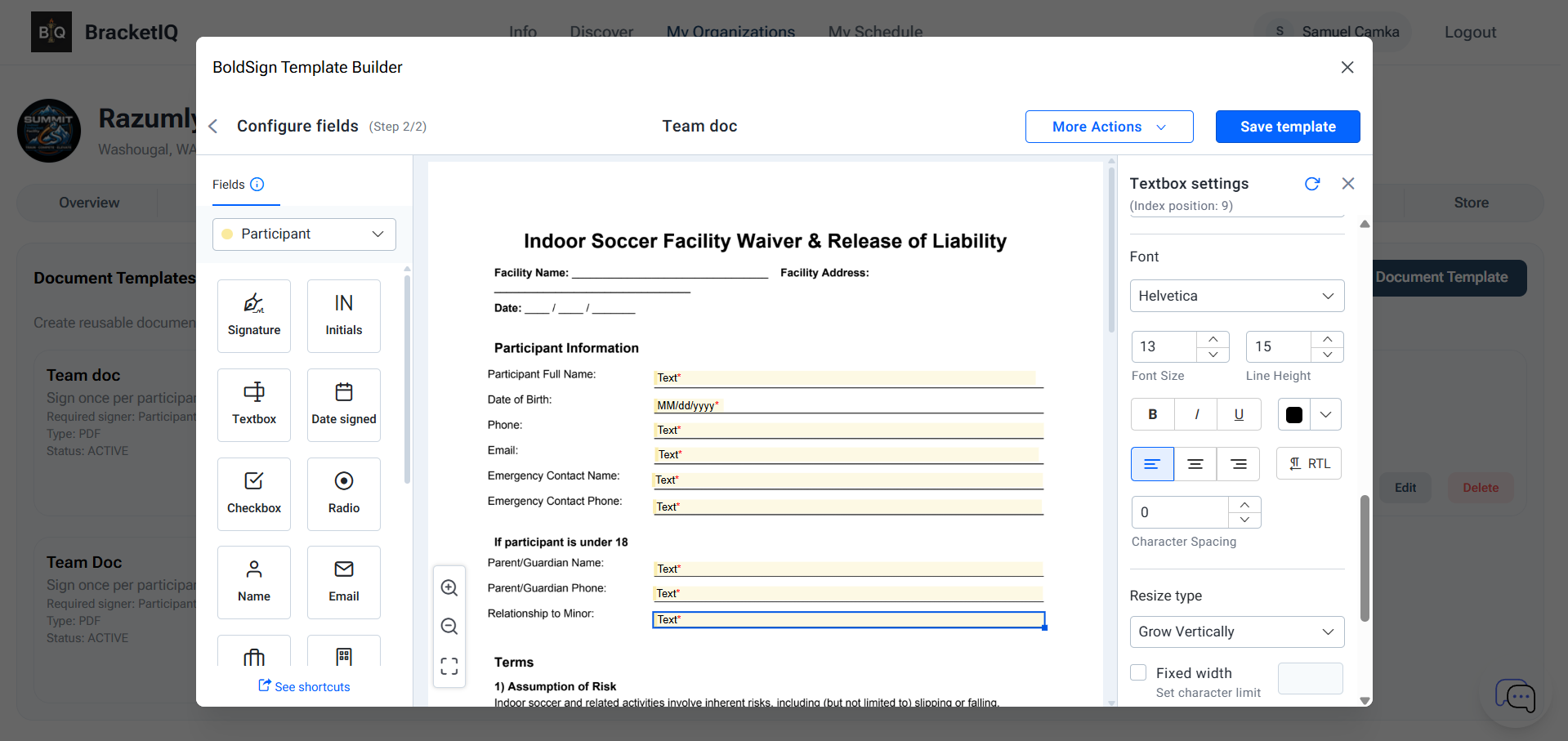This screenshot has height=741, width=1568.
Task: Click the document viewer scrollbar
Action: [x=1111, y=249]
